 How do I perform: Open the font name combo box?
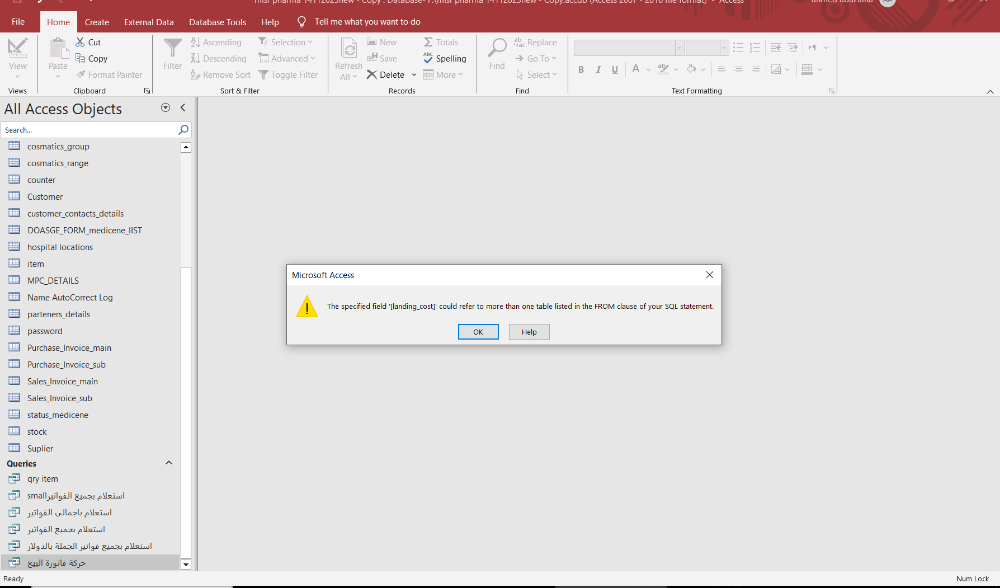[x=629, y=48]
